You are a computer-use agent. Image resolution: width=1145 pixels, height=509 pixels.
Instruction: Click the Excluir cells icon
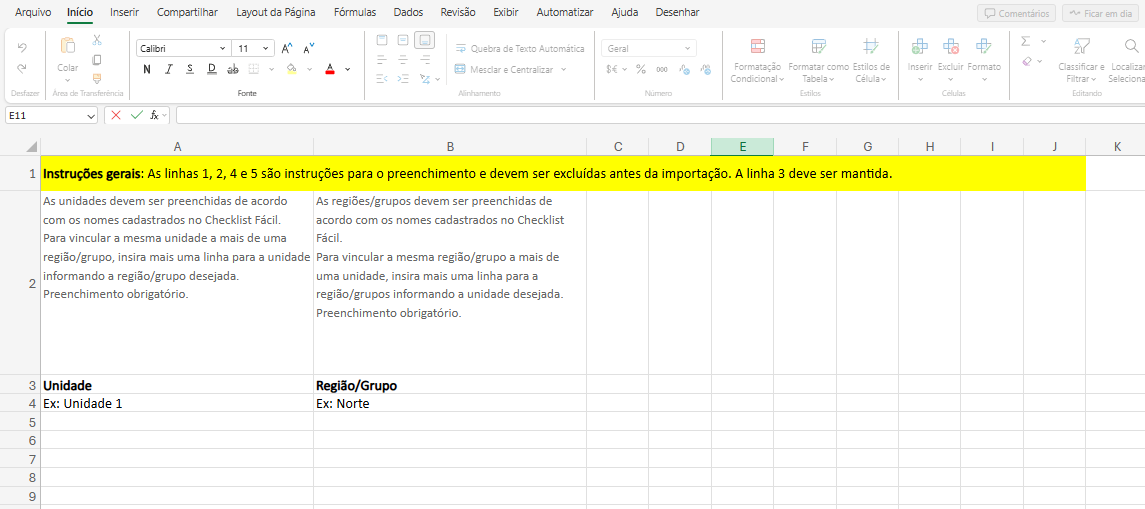point(951,47)
